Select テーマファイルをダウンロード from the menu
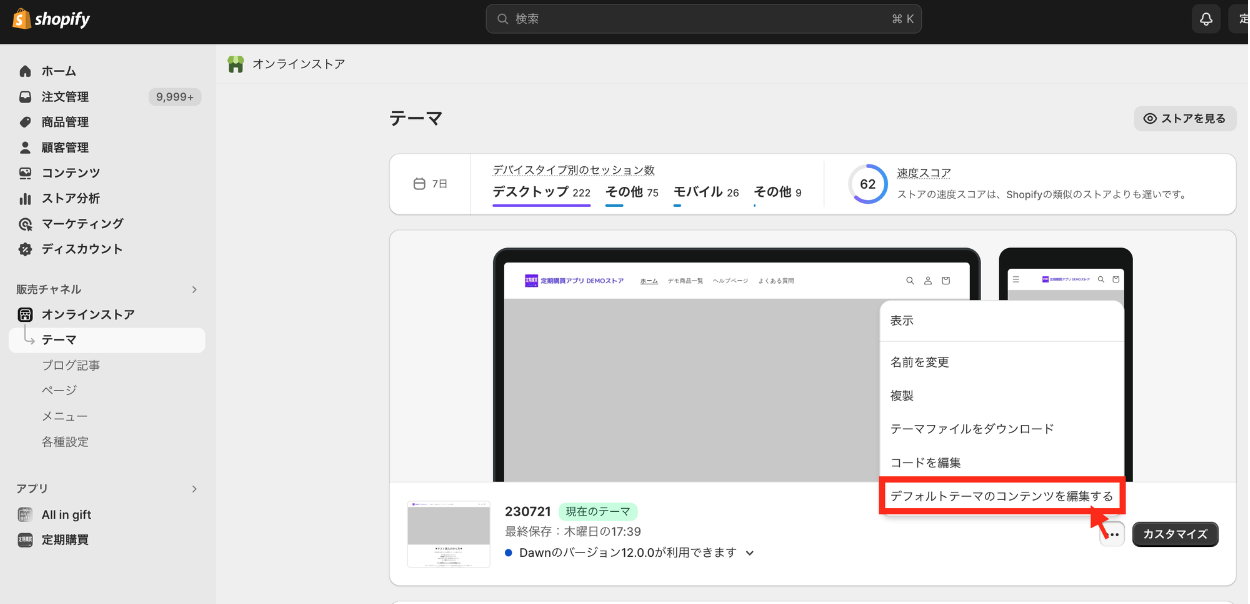The image size is (1250, 604). pyautogui.click(x=972, y=429)
